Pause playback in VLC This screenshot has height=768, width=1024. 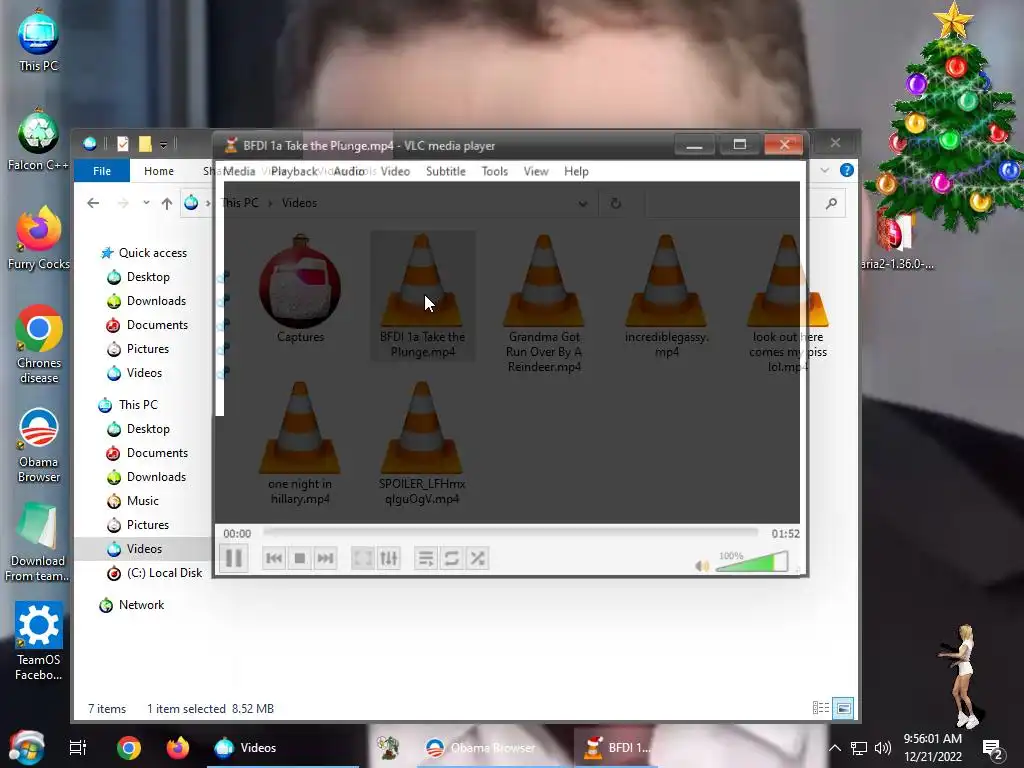[x=234, y=558]
